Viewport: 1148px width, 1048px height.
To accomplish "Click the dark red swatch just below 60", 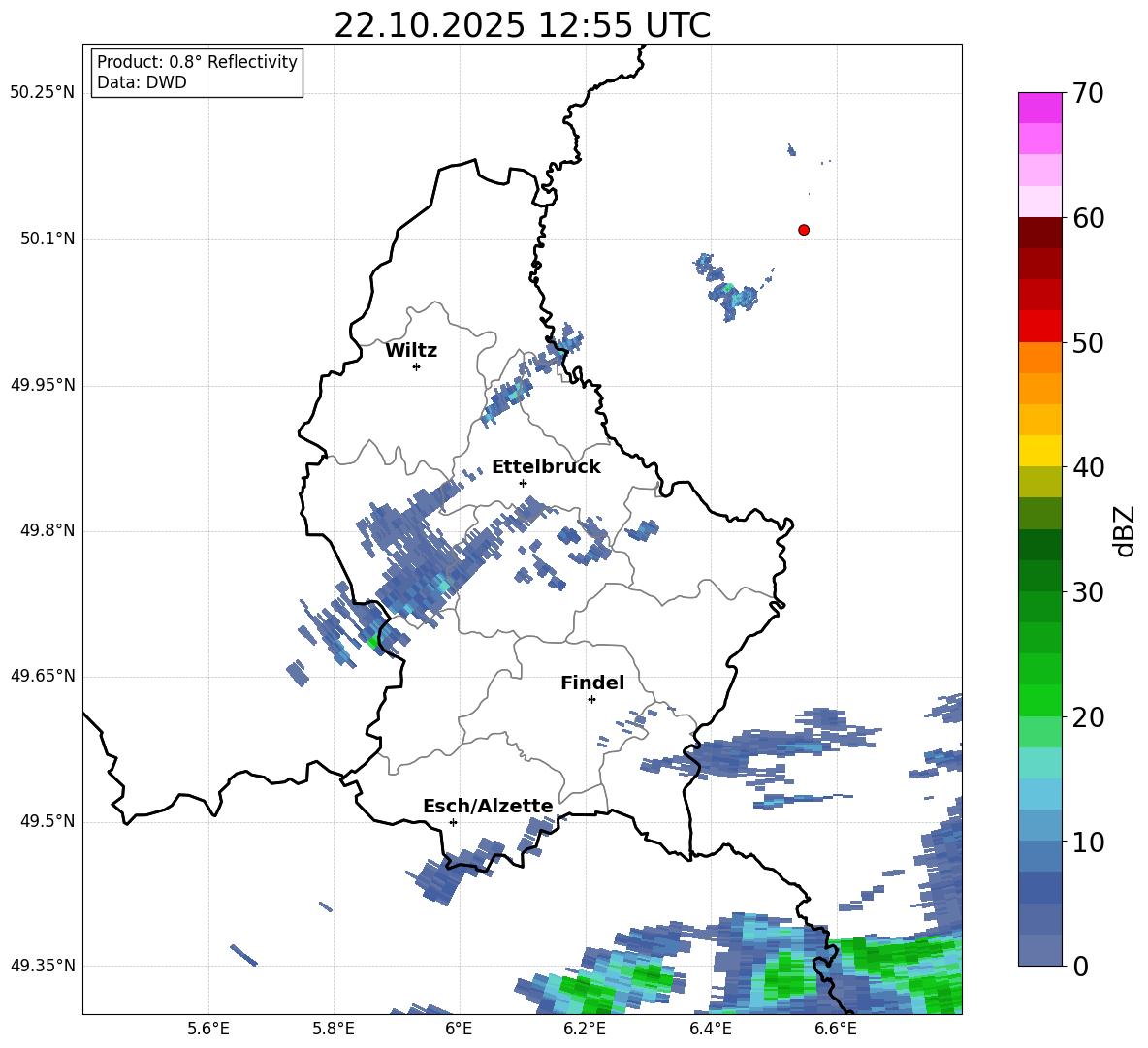I will point(1039,233).
